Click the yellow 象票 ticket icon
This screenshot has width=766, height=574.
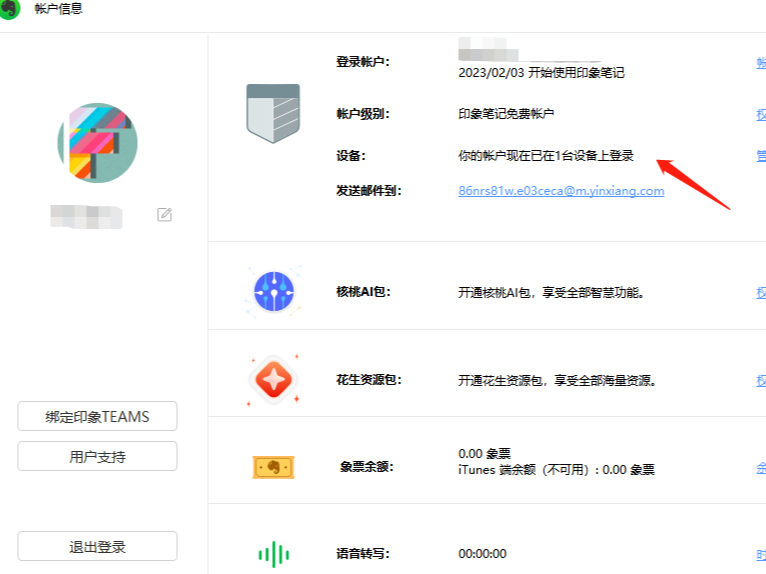point(273,468)
